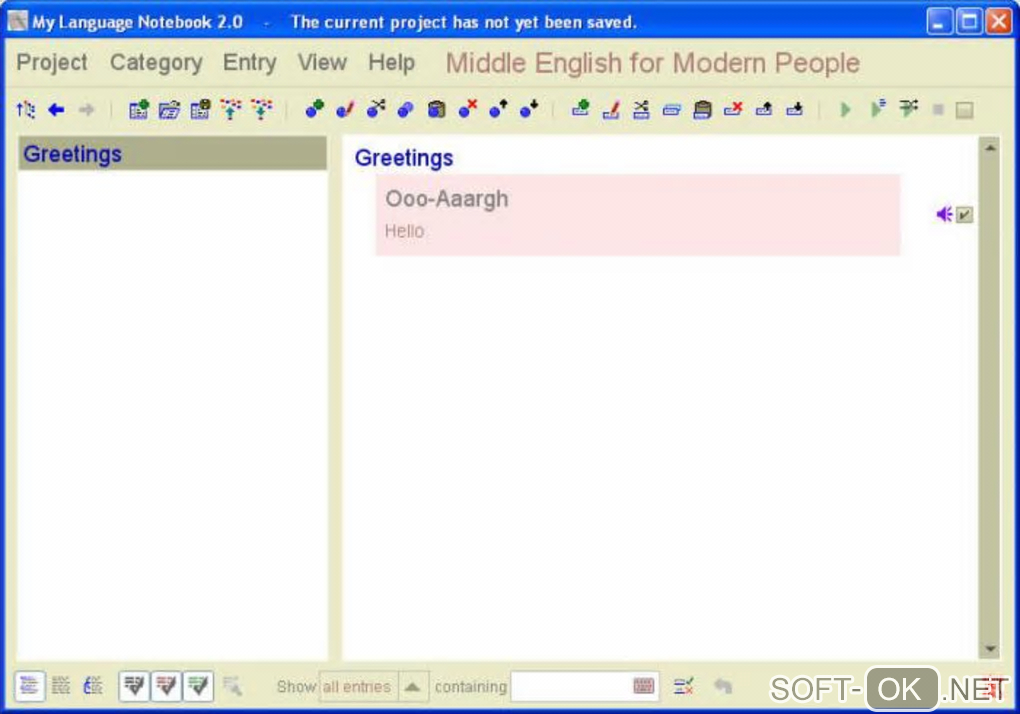Move category up with ball-arrow-up icon
The height and width of the screenshot is (714, 1020).
(x=498, y=109)
